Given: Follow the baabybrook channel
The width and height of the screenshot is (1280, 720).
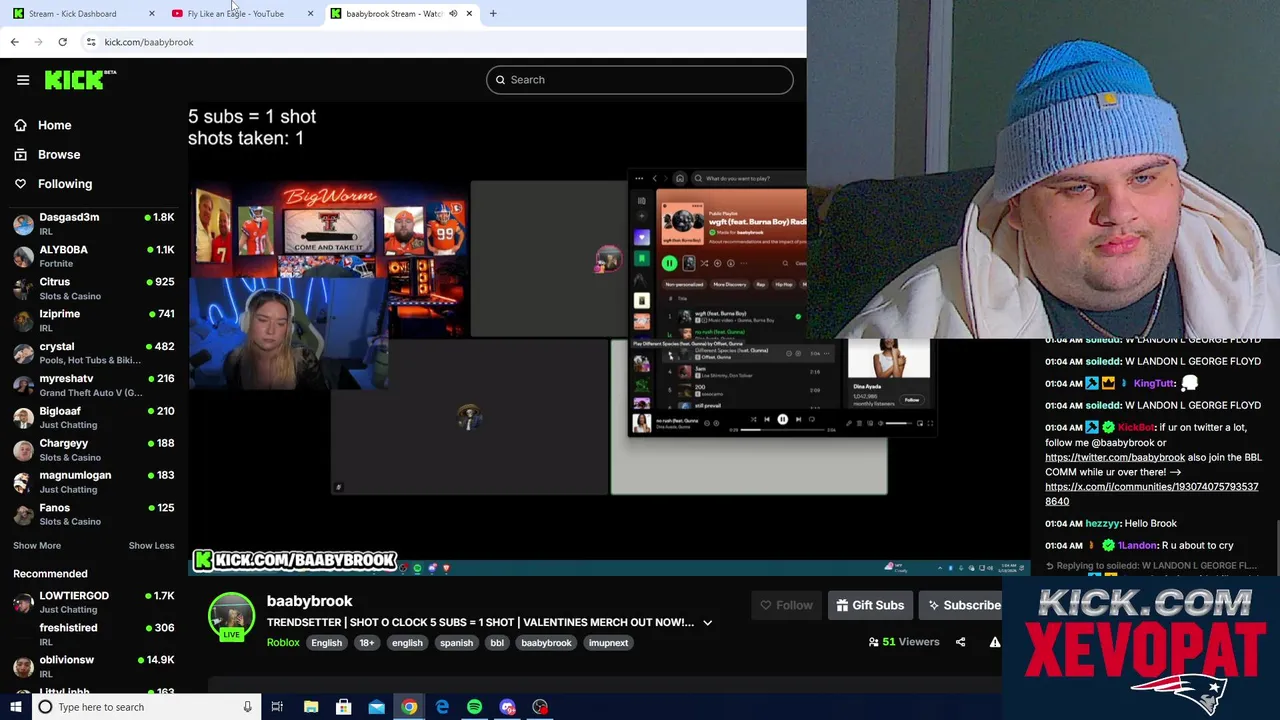Looking at the screenshot, I should pos(786,605).
